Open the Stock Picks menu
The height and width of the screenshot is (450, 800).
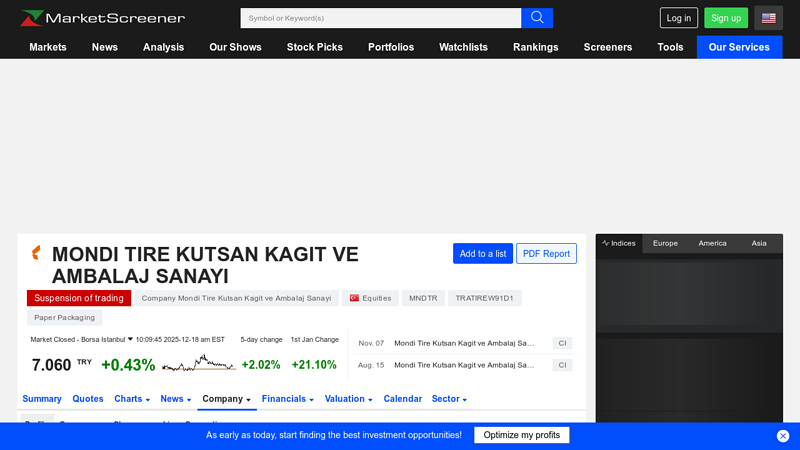tap(315, 47)
